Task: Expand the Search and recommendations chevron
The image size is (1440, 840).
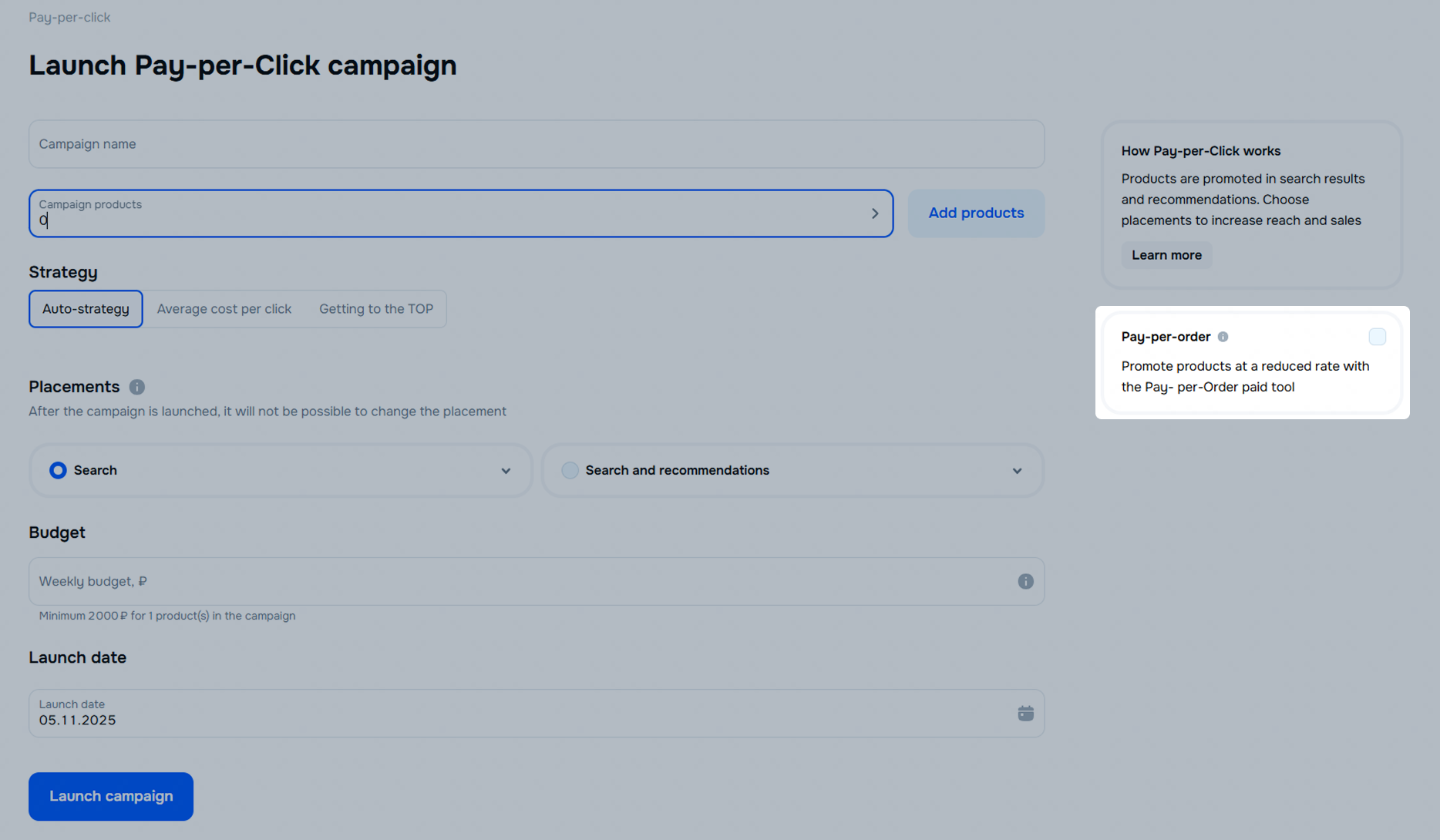Action: 1017,471
